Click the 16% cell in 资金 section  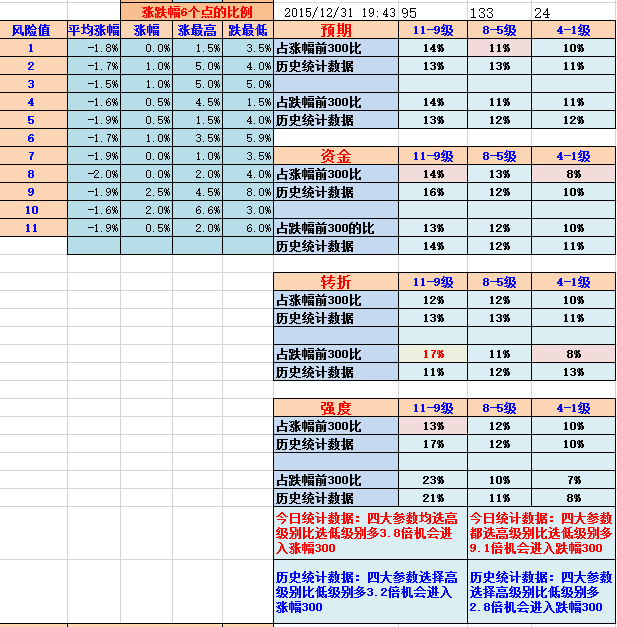tap(433, 192)
